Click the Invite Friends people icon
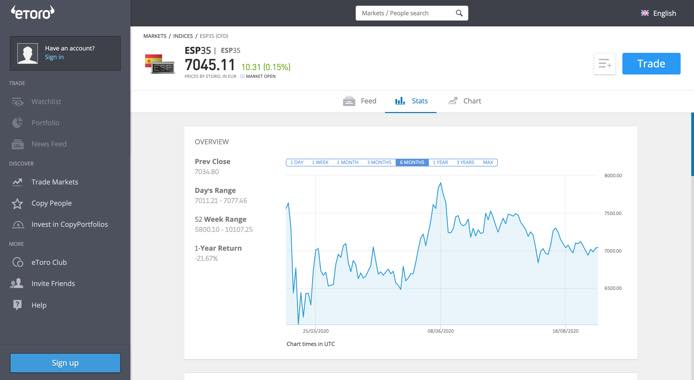This screenshot has width=694, height=380. coord(17,283)
